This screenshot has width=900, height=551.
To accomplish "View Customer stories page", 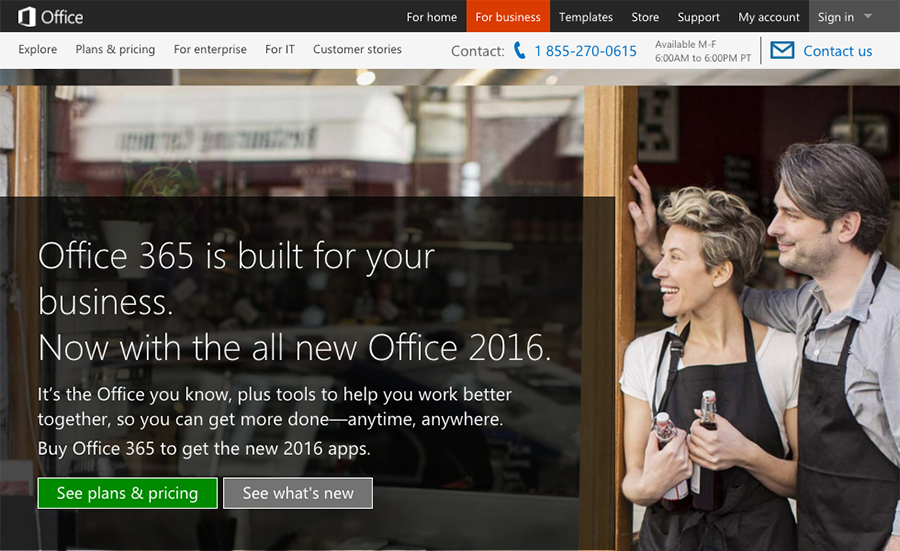I will (357, 49).
